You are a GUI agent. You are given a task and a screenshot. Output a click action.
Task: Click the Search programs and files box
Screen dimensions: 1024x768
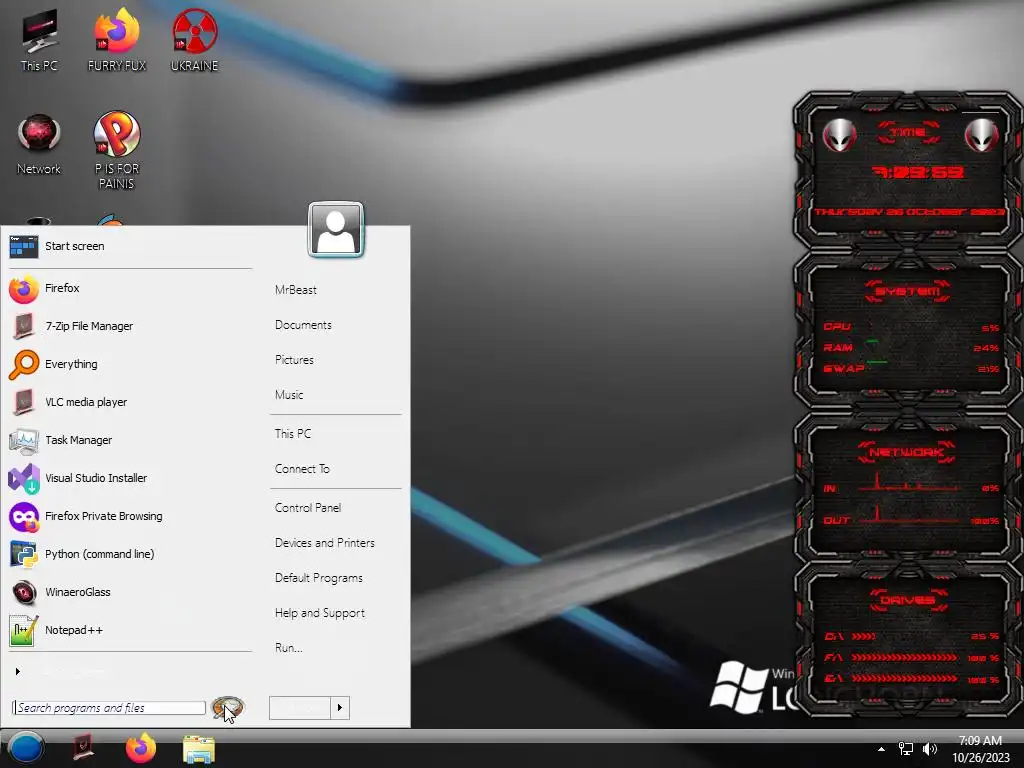[x=108, y=708]
